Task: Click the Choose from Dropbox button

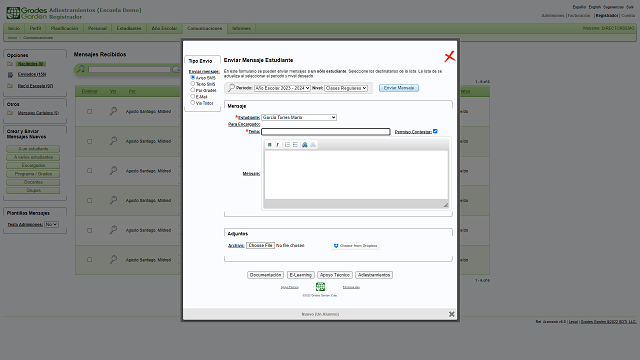Action: (356, 246)
